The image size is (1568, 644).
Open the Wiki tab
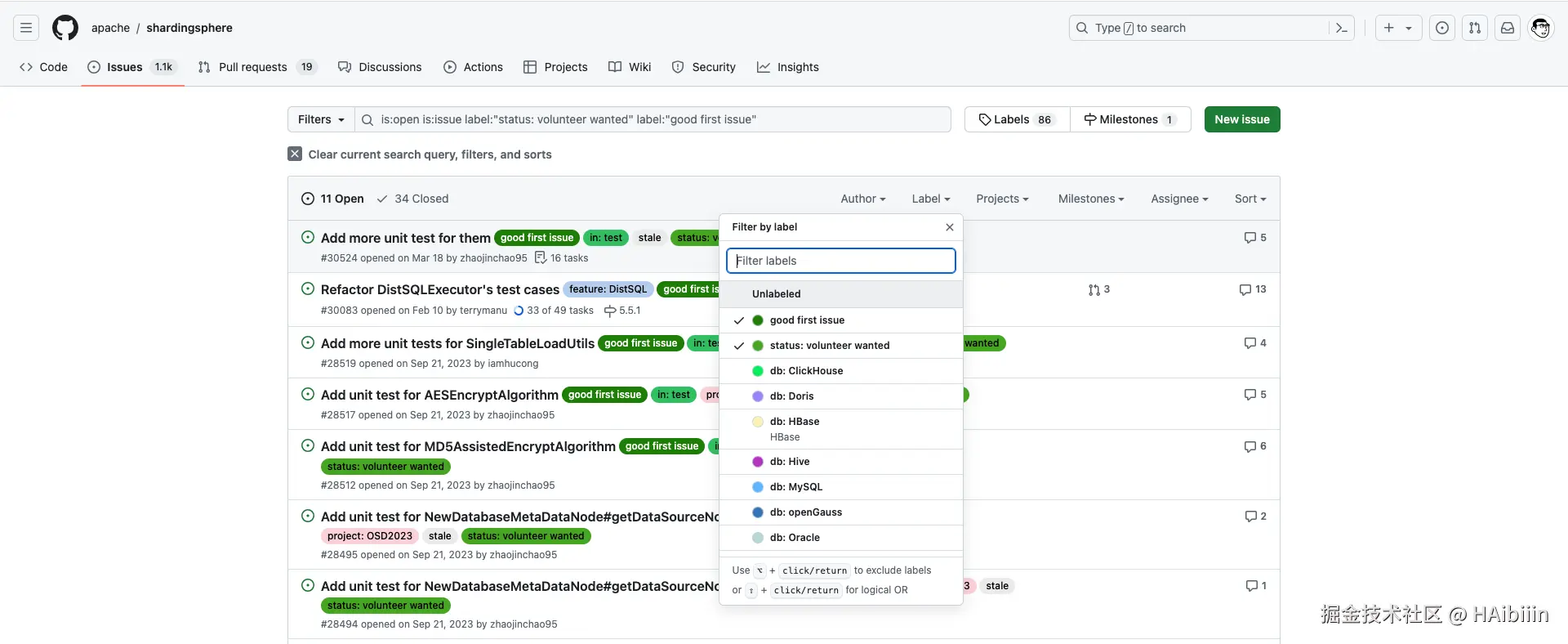[630, 67]
